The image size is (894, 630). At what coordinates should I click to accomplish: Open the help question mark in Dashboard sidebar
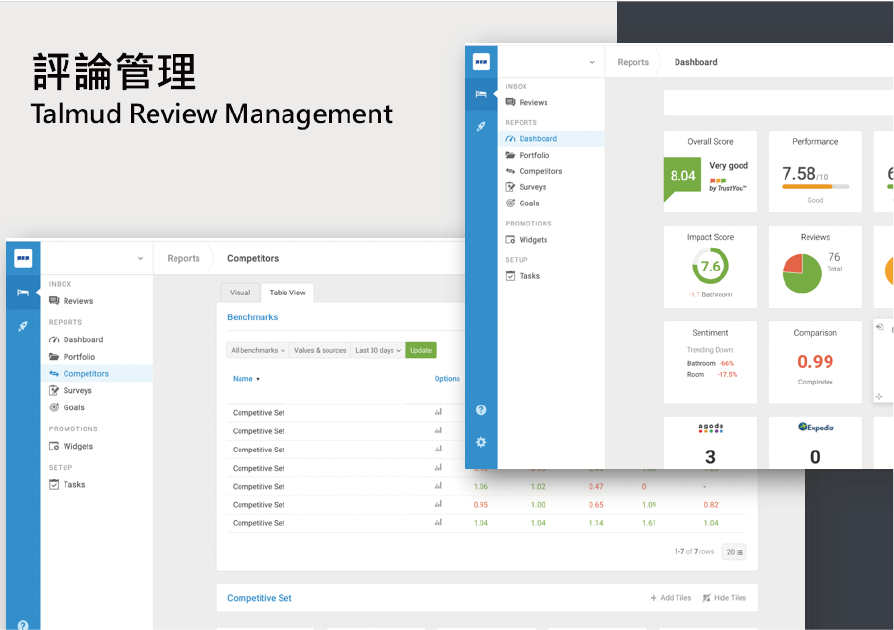click(x=481, y=410)
